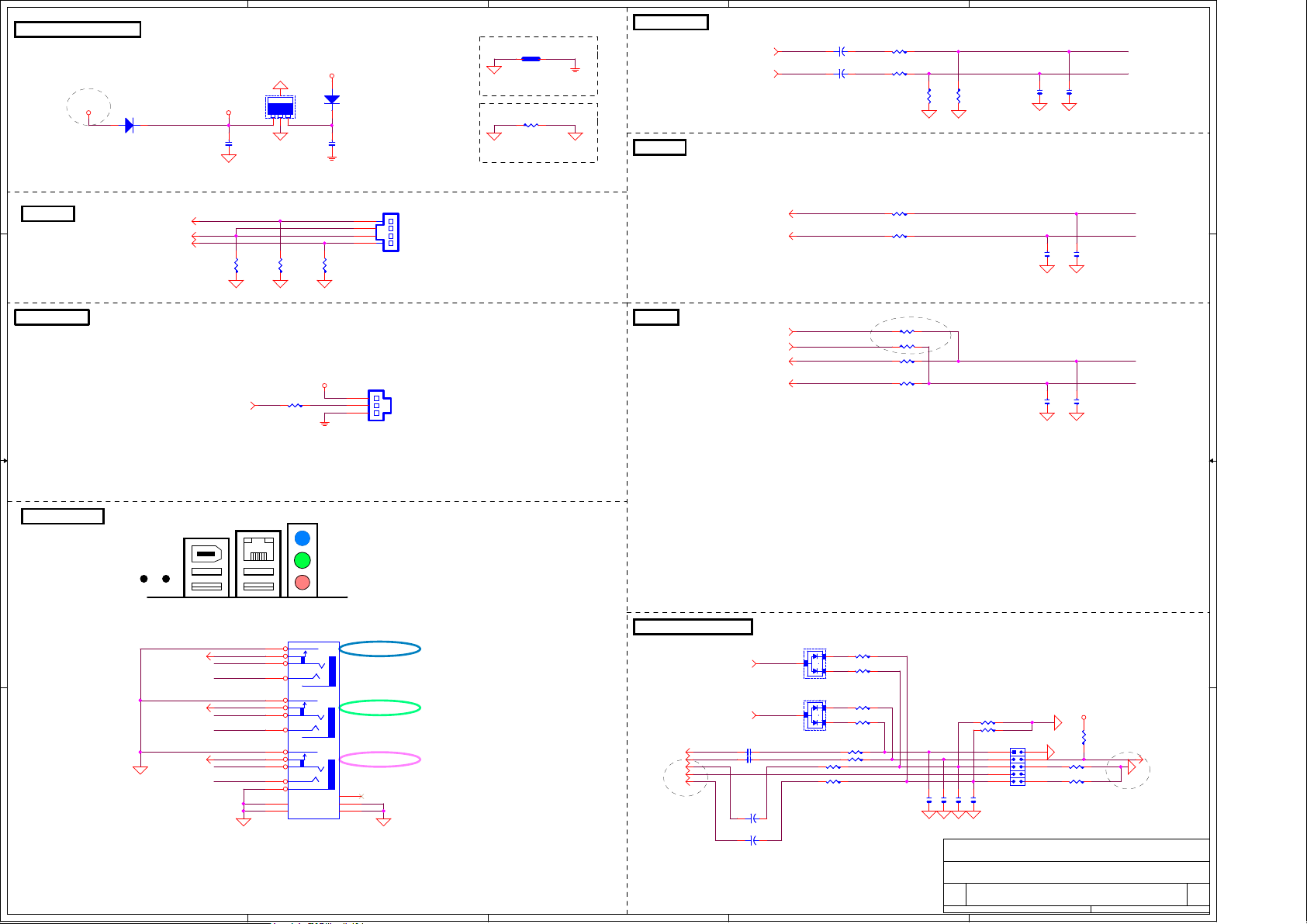This screenshot has height=924, width=1307.
Task: Select the FireWire-style port symbol in rear panel
Action: click(x=206, y=554)
